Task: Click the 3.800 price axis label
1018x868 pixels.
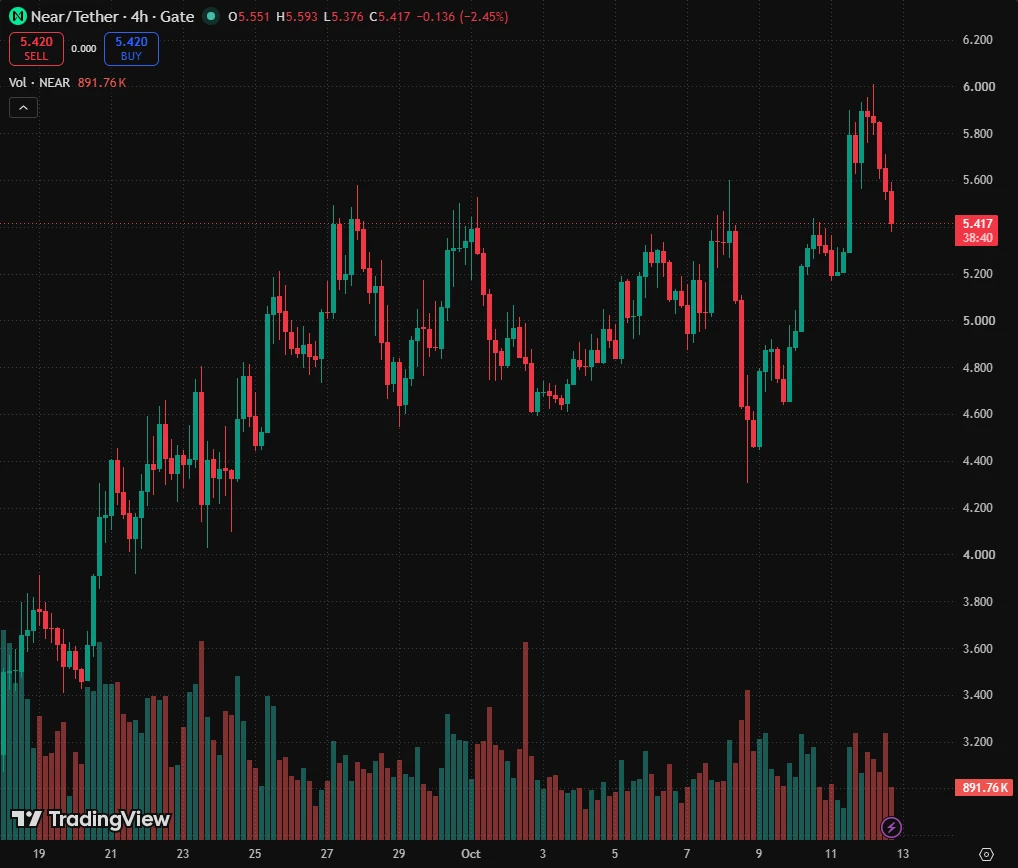Action: [978, 601]
